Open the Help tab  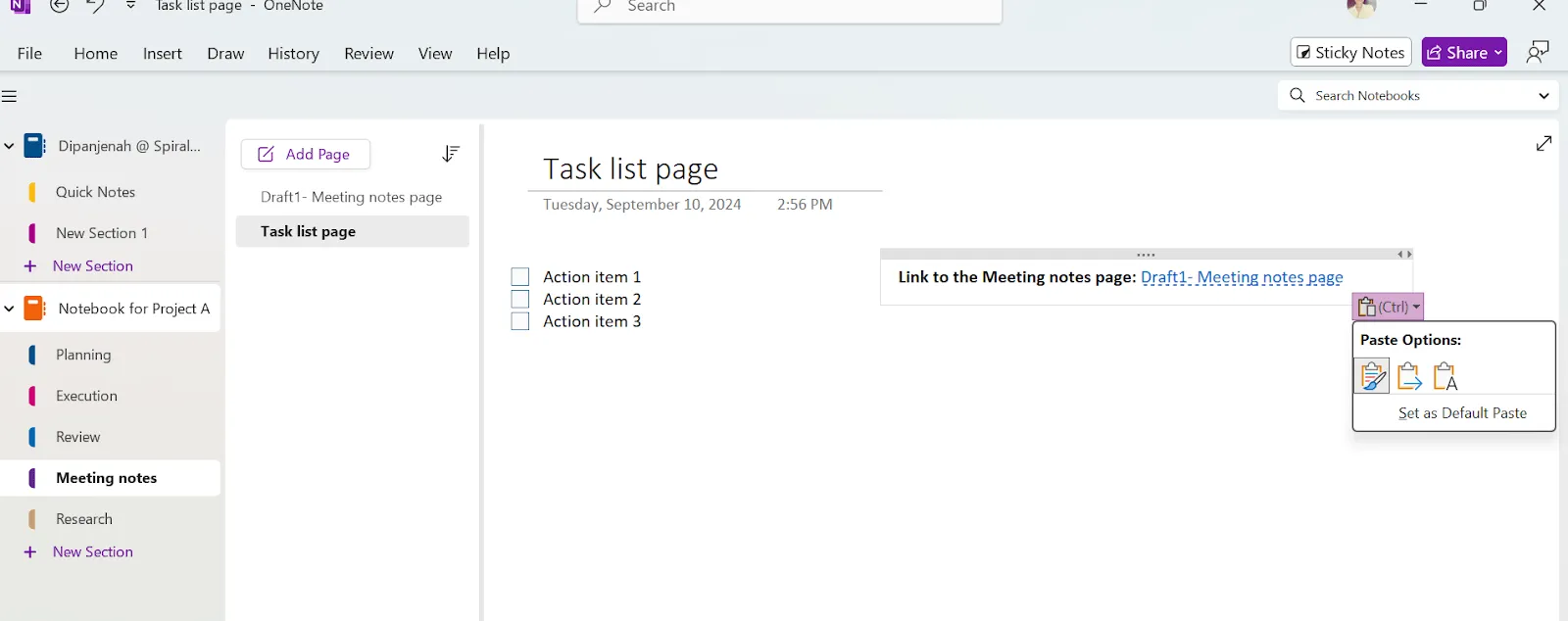tap(493, 54)
